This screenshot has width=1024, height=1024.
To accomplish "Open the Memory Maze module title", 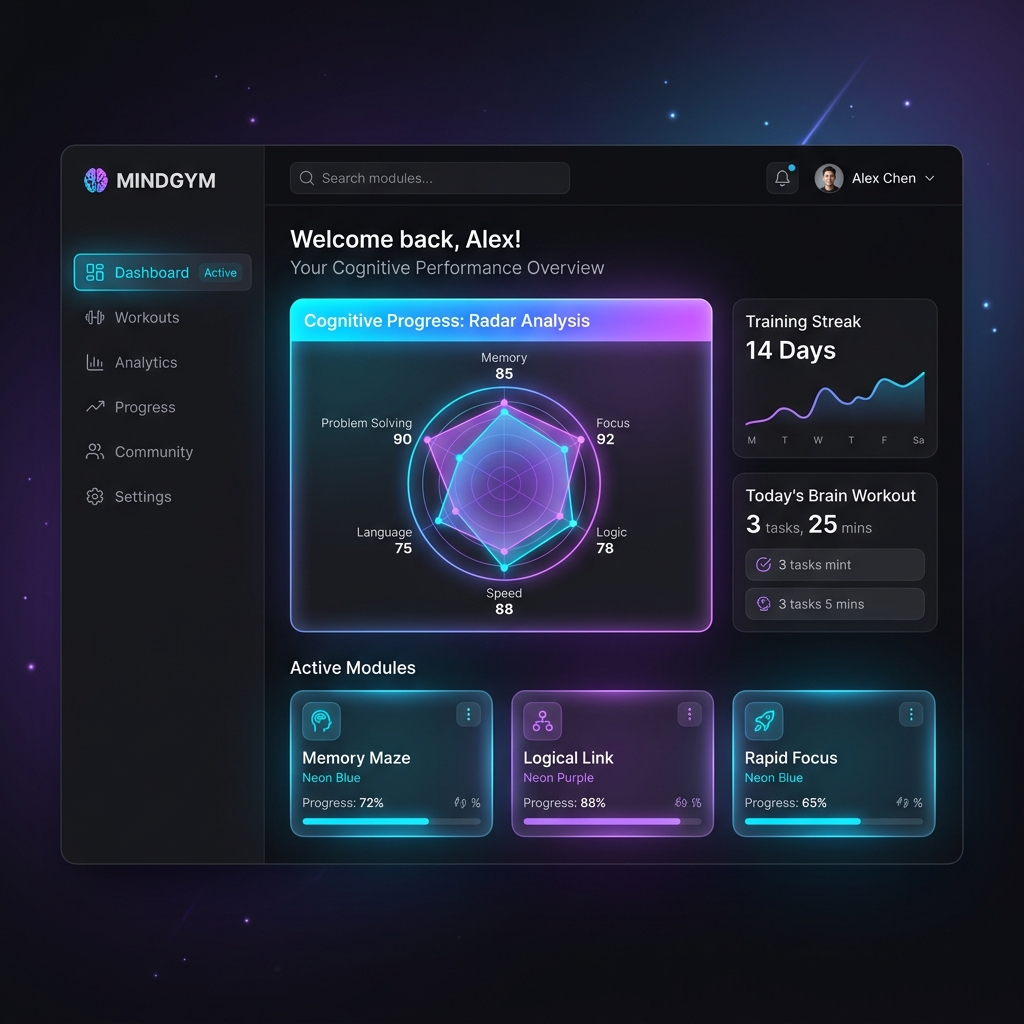I will (x=356, y=758).
